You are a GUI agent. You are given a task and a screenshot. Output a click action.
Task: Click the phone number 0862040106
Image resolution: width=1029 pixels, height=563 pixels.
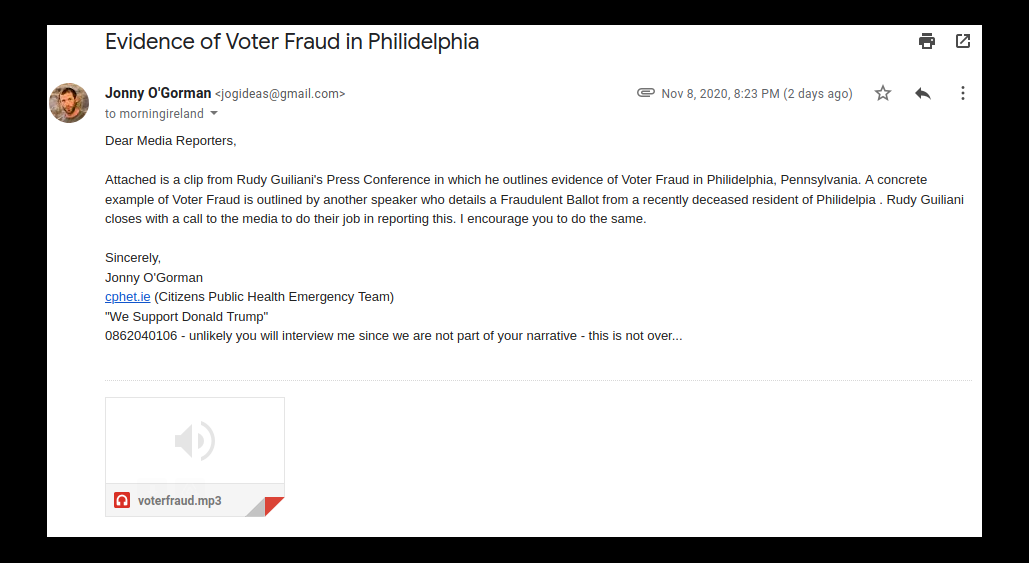coord(141,336)
